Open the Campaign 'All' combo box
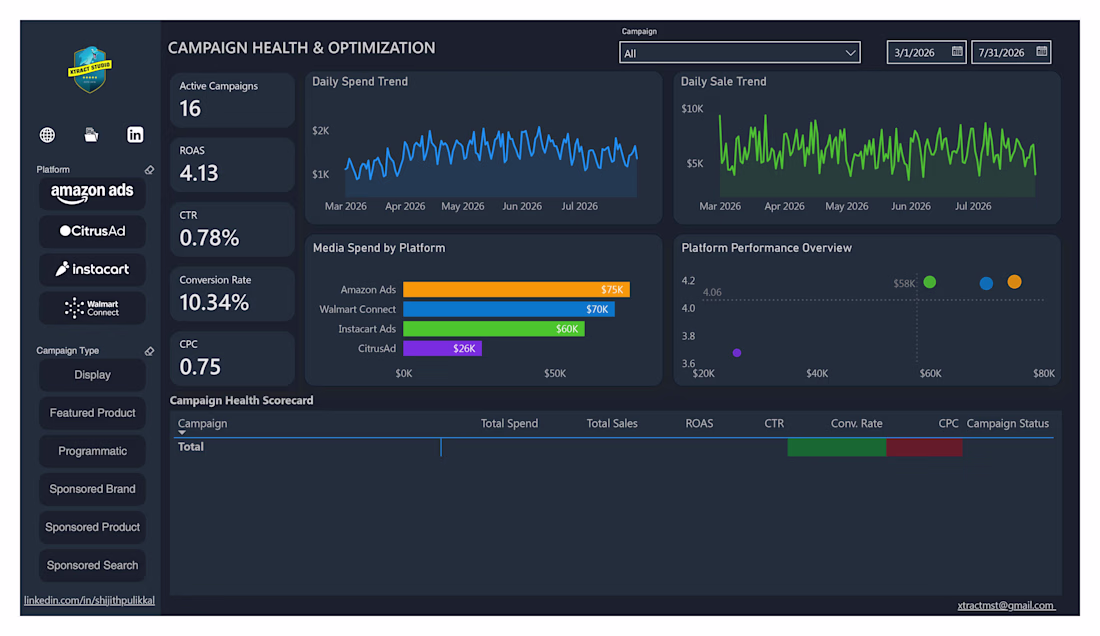 pos(739,53)
